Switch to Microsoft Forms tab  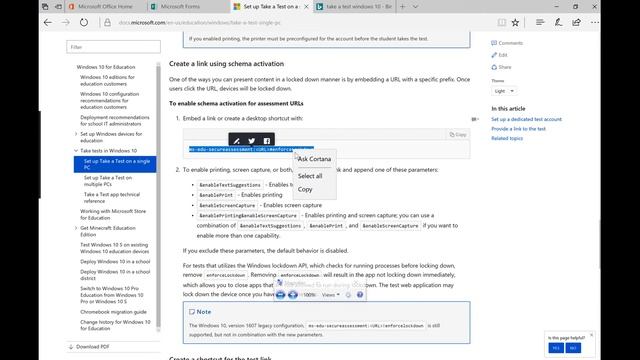click(x=188, y=7)
